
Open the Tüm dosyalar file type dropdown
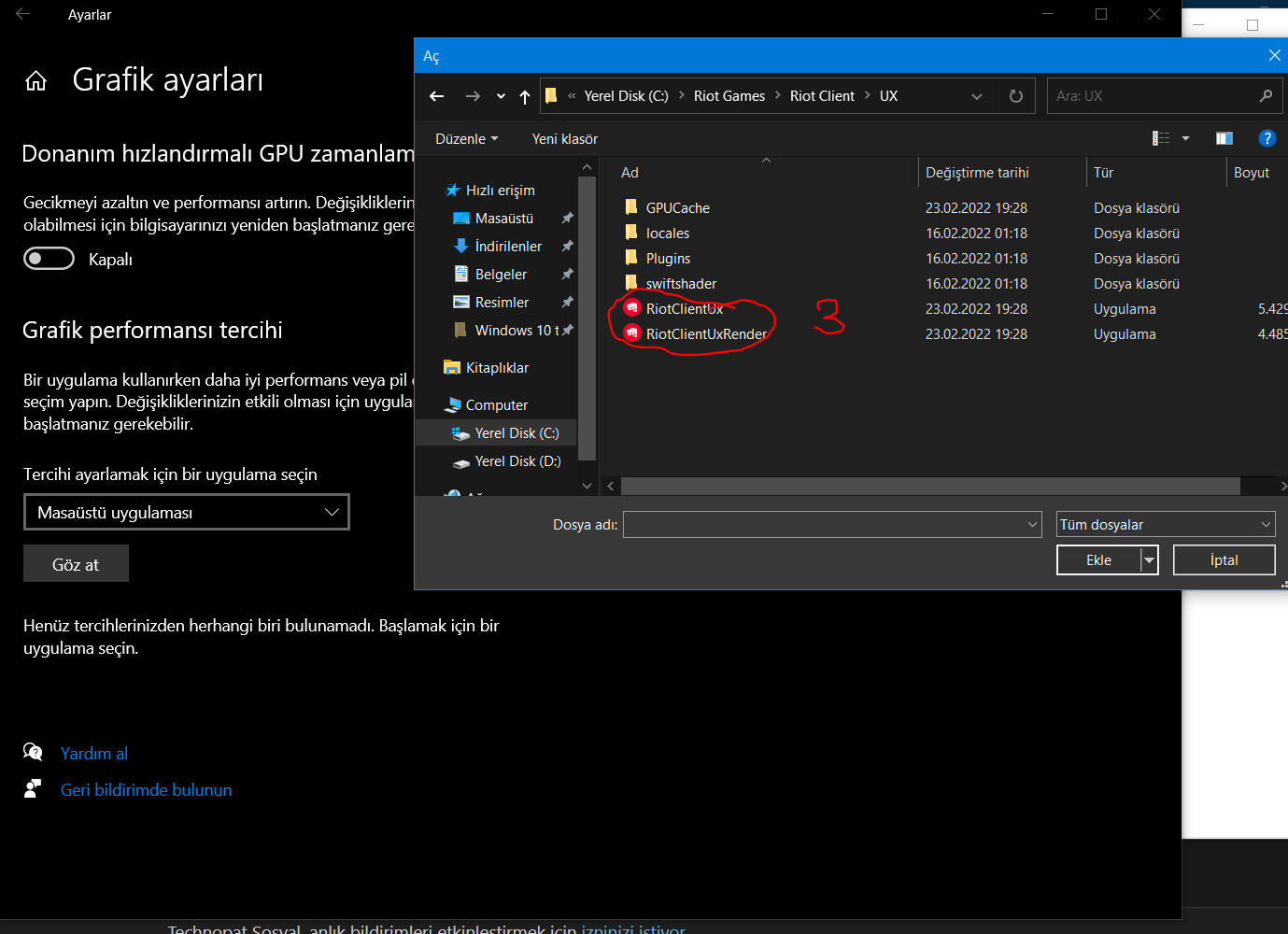[x=1166, y=525]
